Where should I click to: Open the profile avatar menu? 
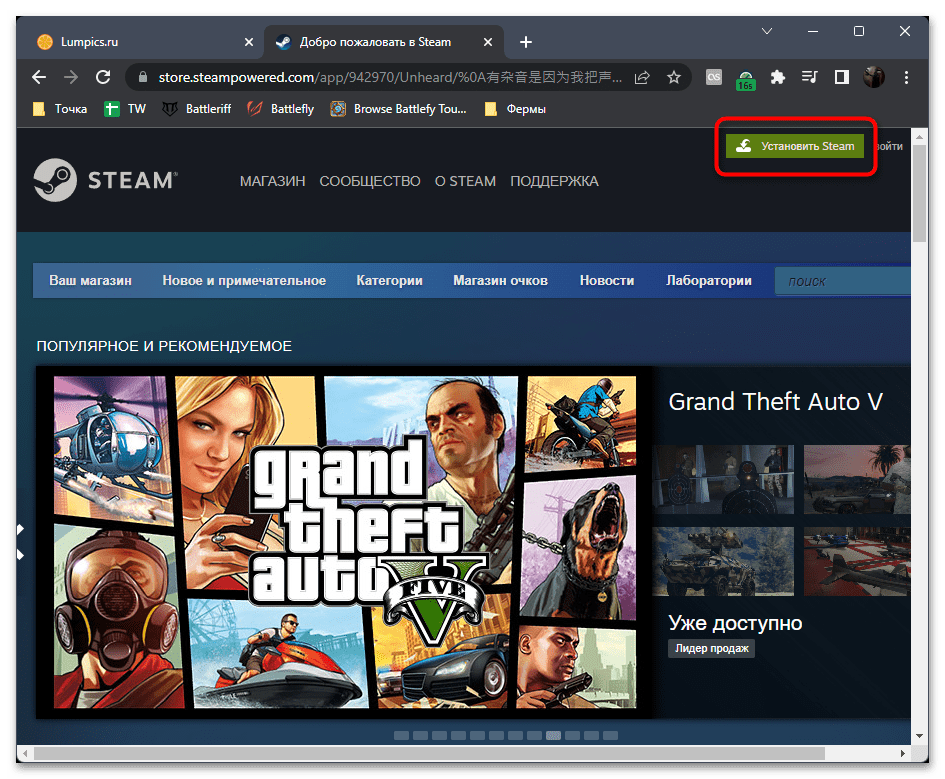(x=874, y=77)
